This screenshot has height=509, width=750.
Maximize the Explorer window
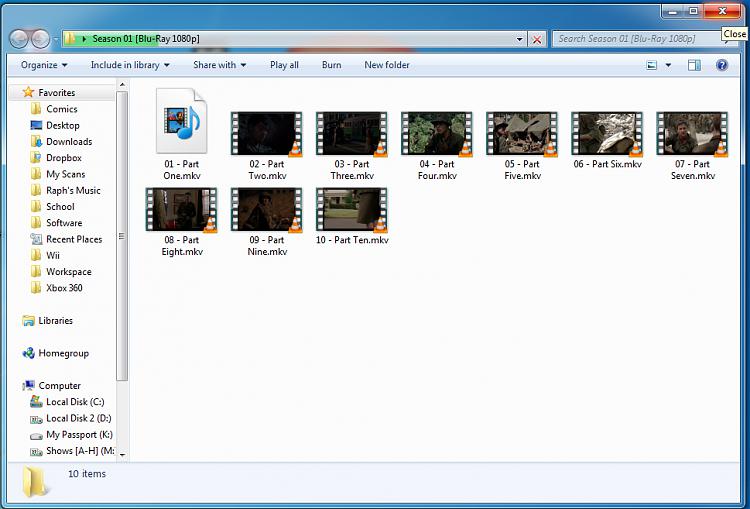click(x=693, y=11)
